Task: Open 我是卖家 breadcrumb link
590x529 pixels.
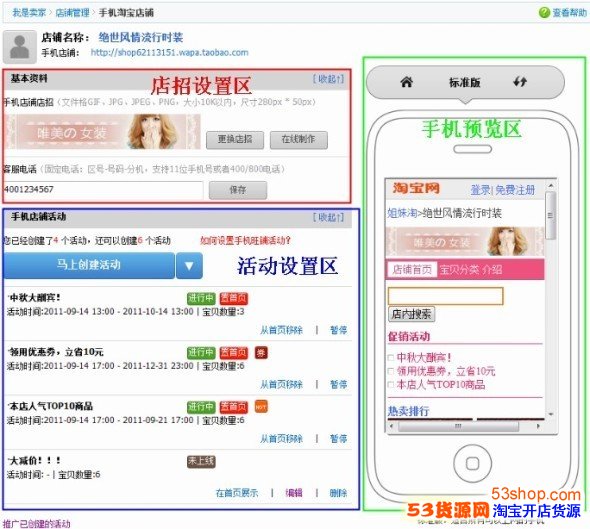Action: point(29,12)
